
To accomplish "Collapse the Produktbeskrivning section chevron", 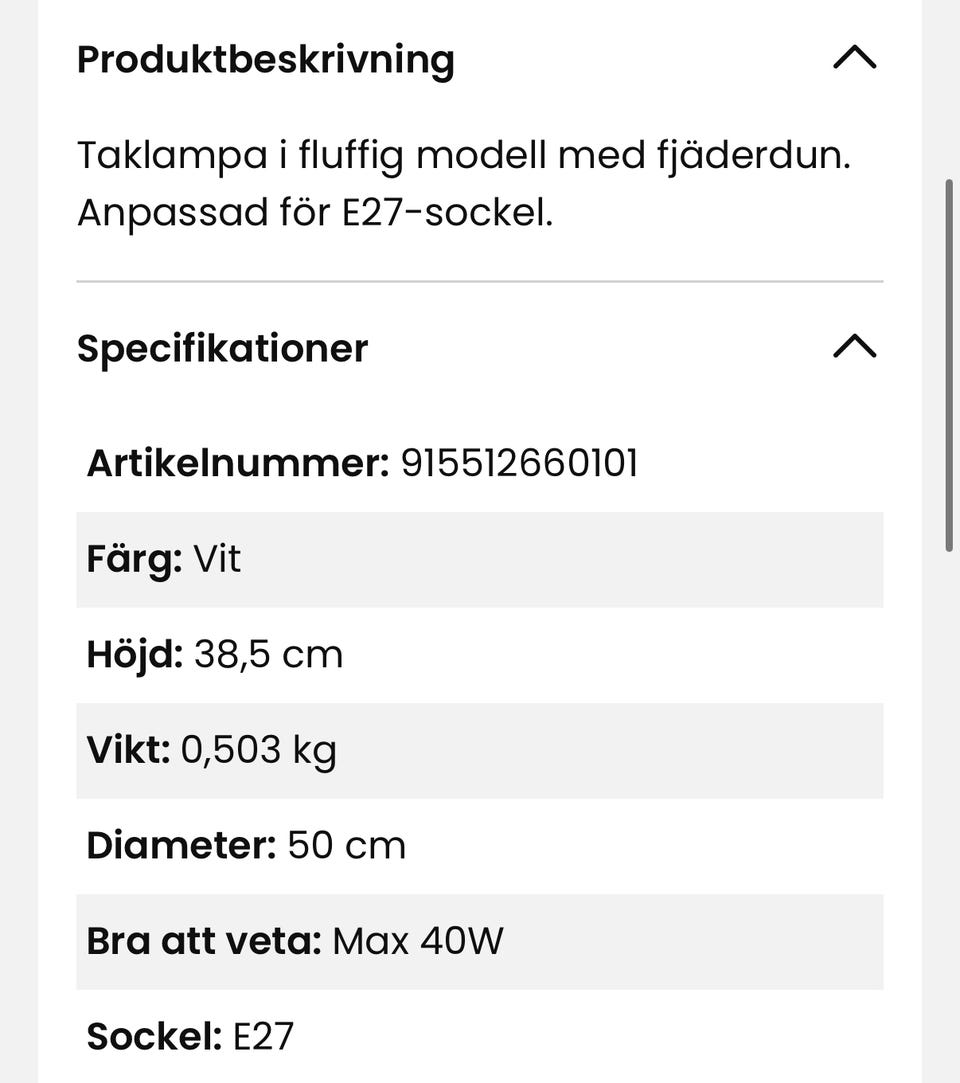I will 854,59.
